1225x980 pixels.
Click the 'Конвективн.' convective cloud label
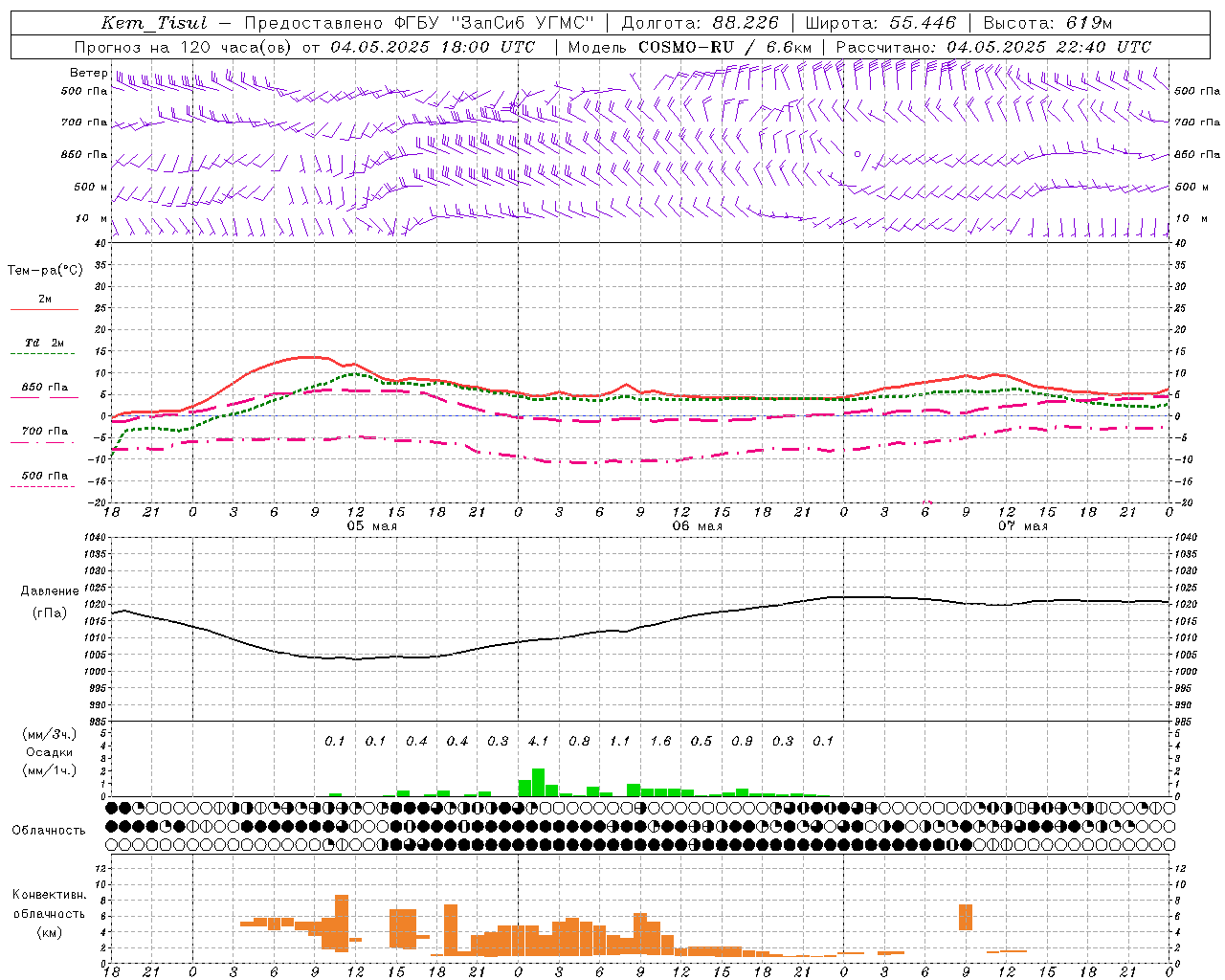[49, 895]
